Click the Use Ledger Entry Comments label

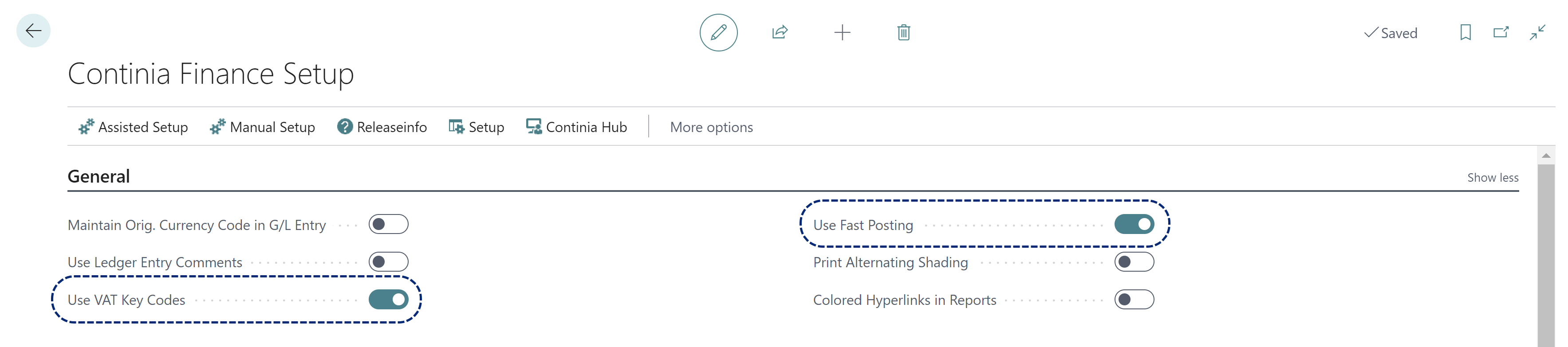click(x=154, y=262)
